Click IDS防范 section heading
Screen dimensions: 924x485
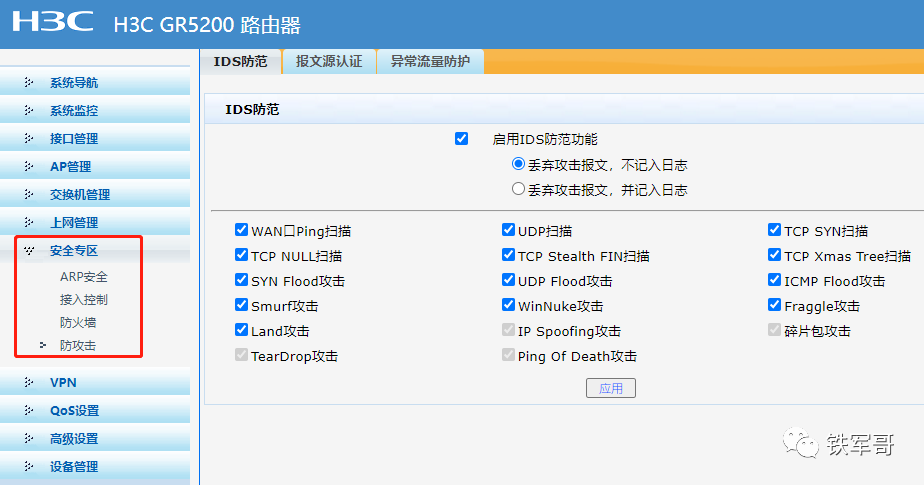coord(252,110)
